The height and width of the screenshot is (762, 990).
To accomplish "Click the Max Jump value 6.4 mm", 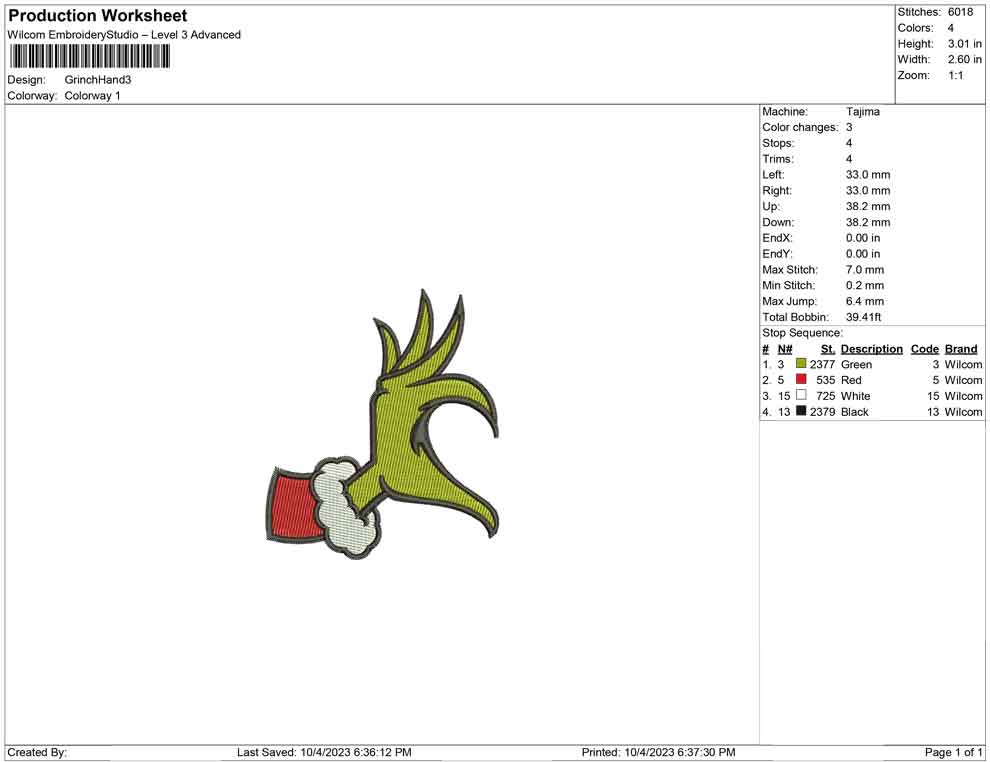I will [x=865, y=301].
